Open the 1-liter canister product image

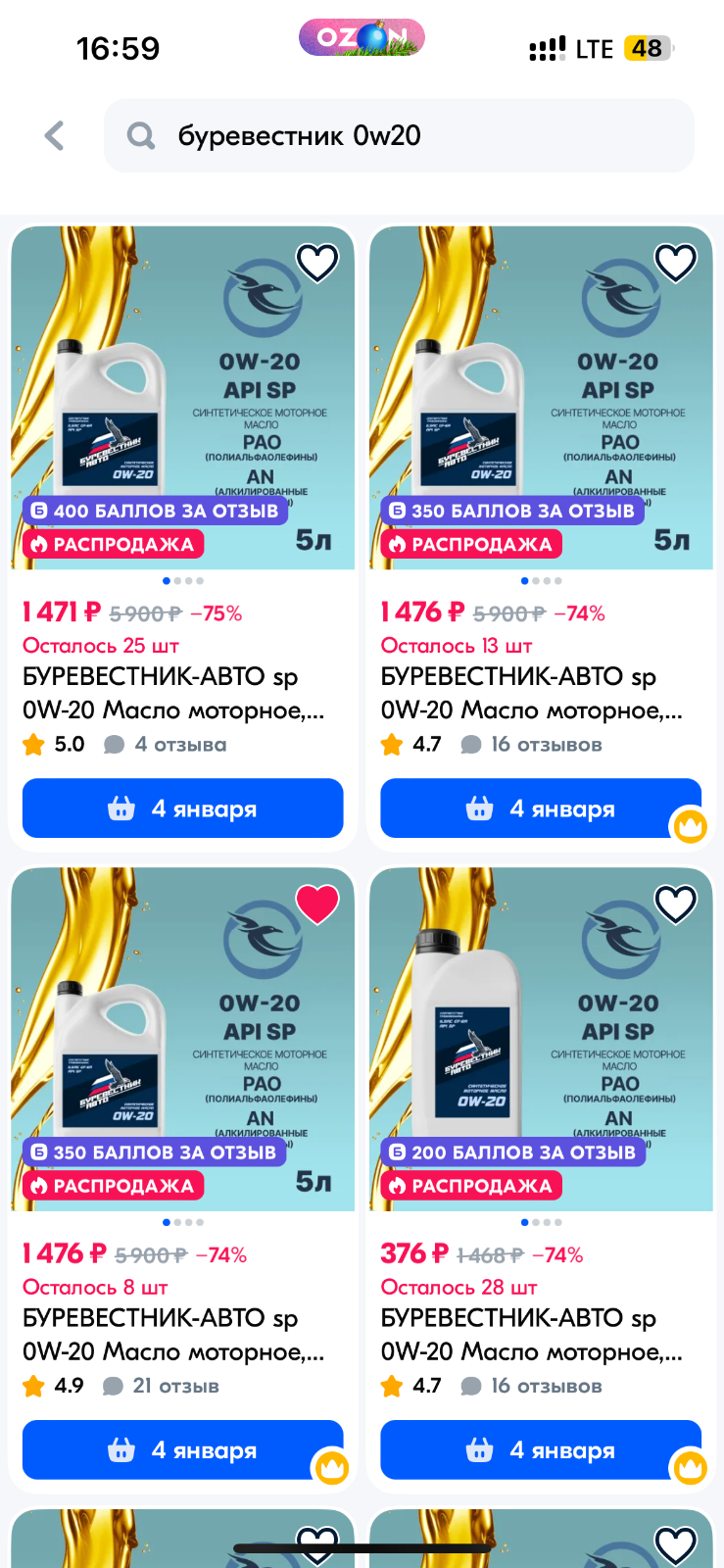(541, 1039)
